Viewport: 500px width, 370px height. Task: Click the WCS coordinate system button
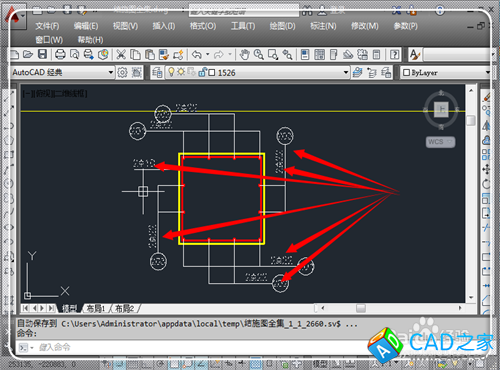tap(440, 142)
